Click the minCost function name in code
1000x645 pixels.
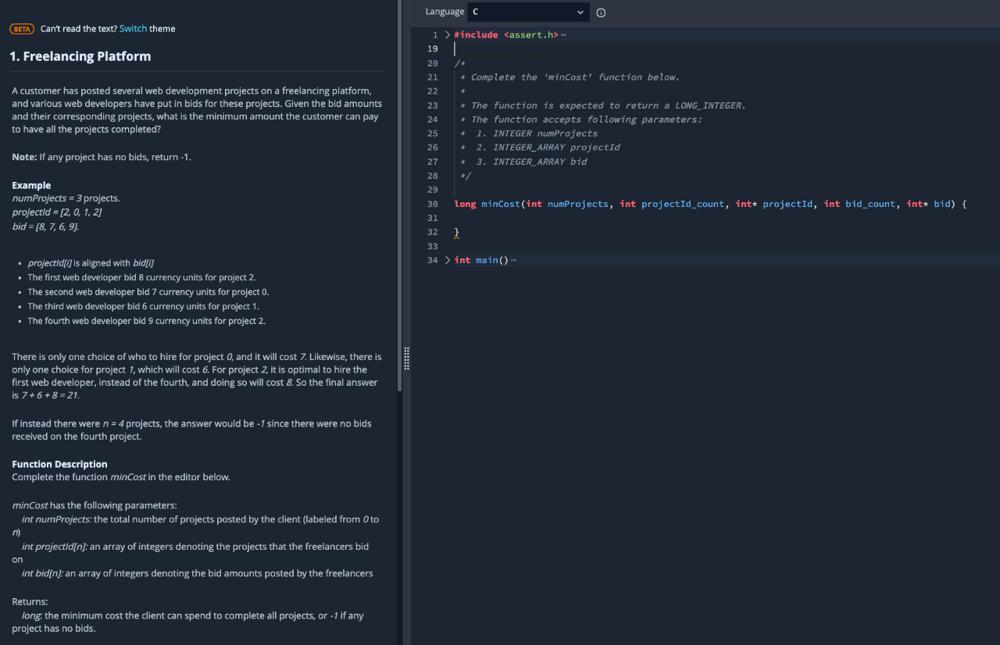click(499, 204)
